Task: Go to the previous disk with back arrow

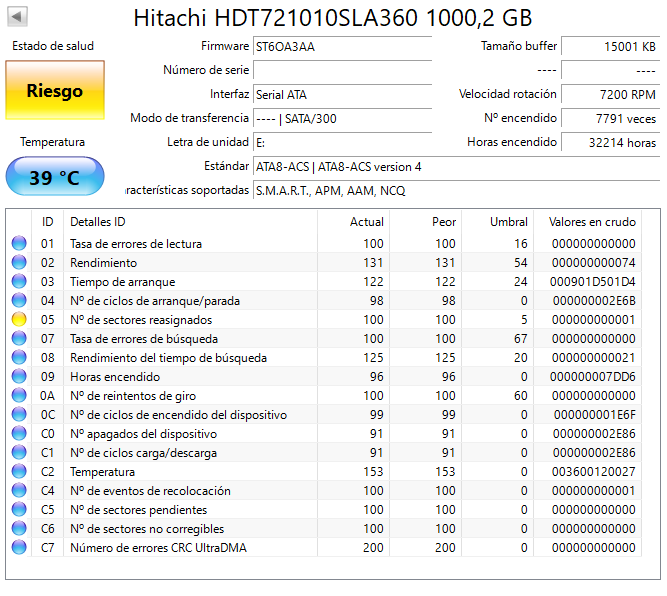Action: coord(17,17)
